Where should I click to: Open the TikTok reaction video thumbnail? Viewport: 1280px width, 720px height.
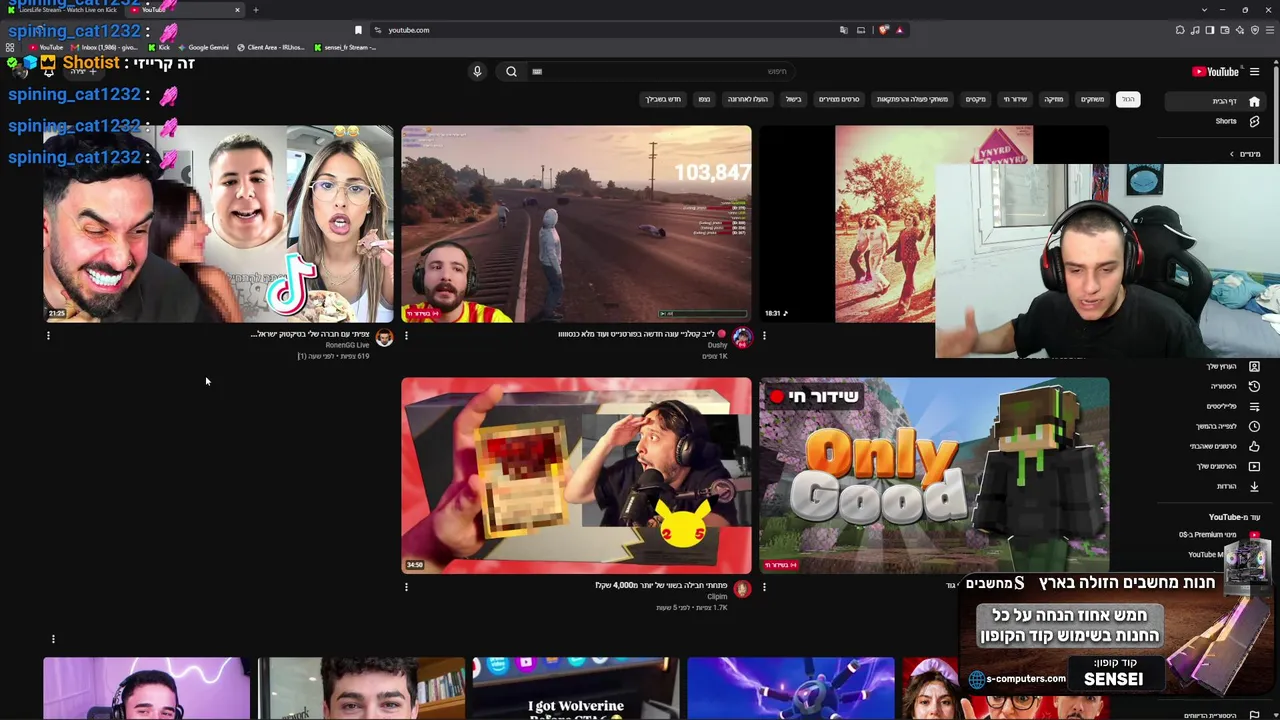pos(218,224)
